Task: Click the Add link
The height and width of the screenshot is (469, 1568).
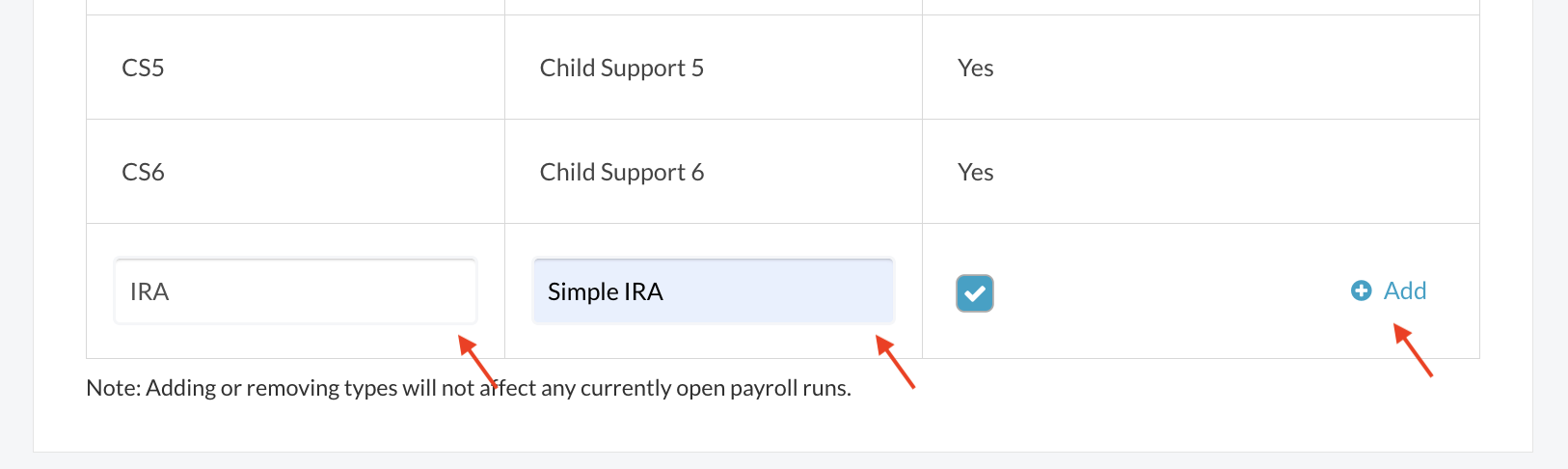Action: coord(1404,290)
